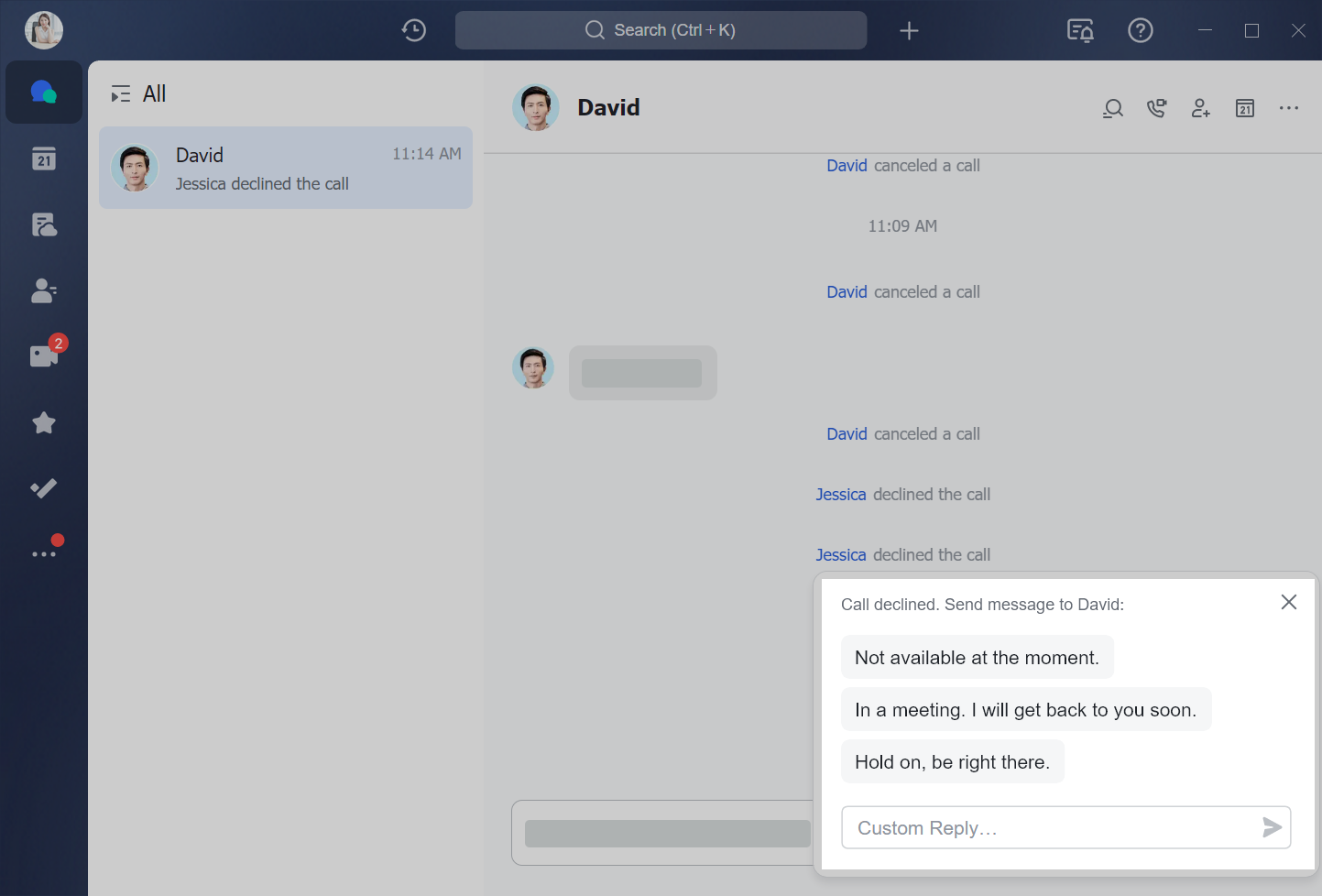This screenshot has width=1322, height=896.
Task: Open the Calendar from the sidebar
Action: pos(43,158)
